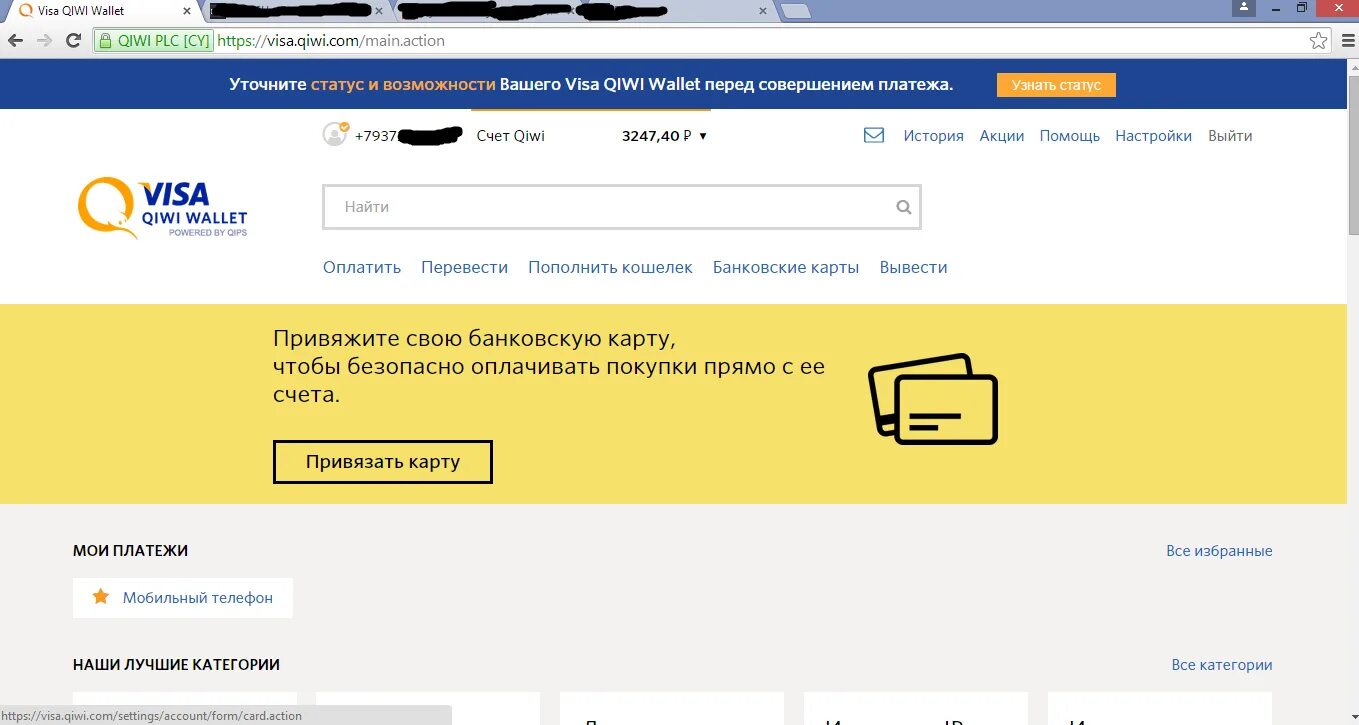1359x725 pixels.
Task: Open the Chrome menu hamburger icon
Action: coord(1346,41)
